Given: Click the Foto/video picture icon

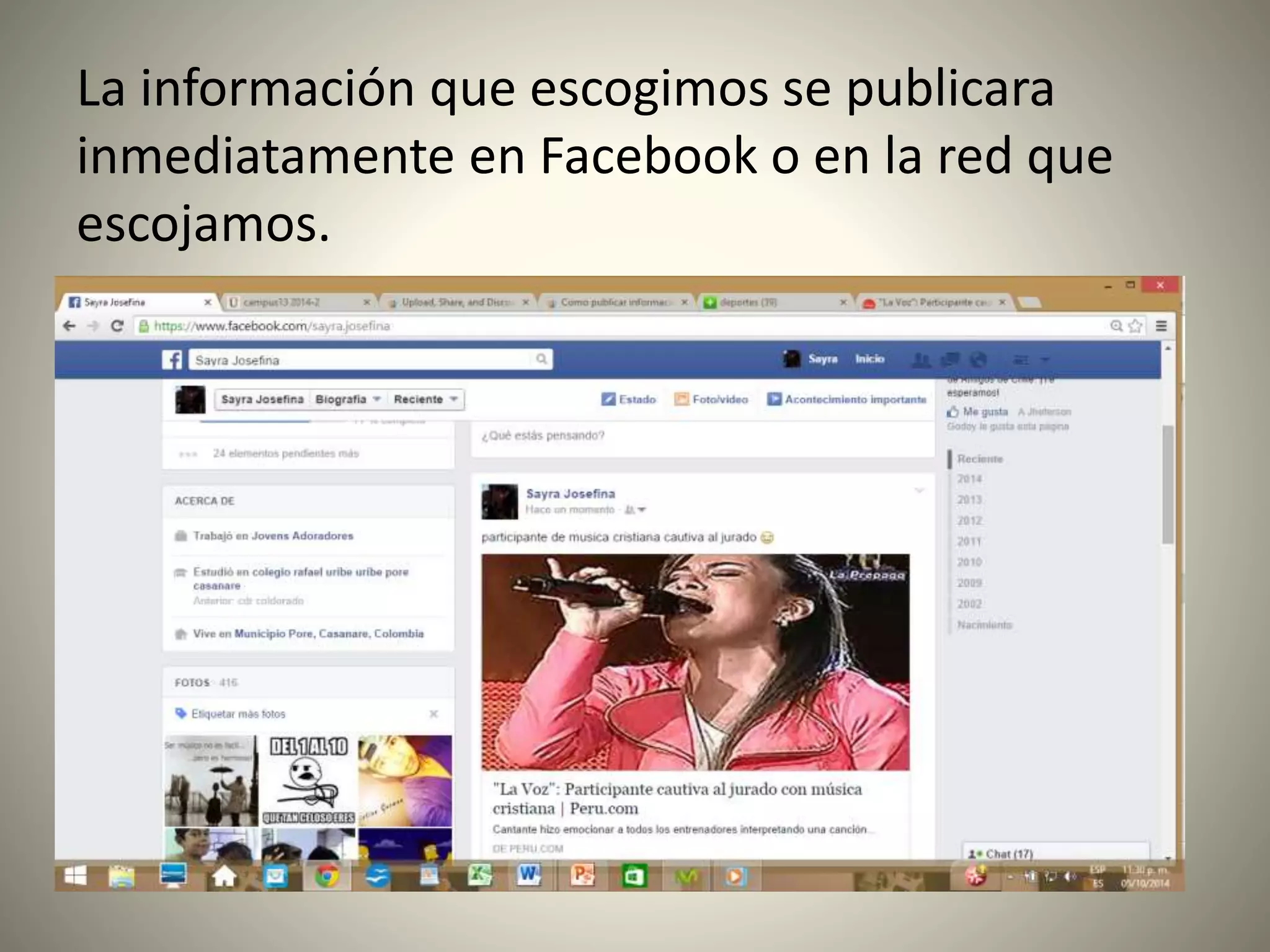Looking at the screenshot, I should [x=682, y=399].
